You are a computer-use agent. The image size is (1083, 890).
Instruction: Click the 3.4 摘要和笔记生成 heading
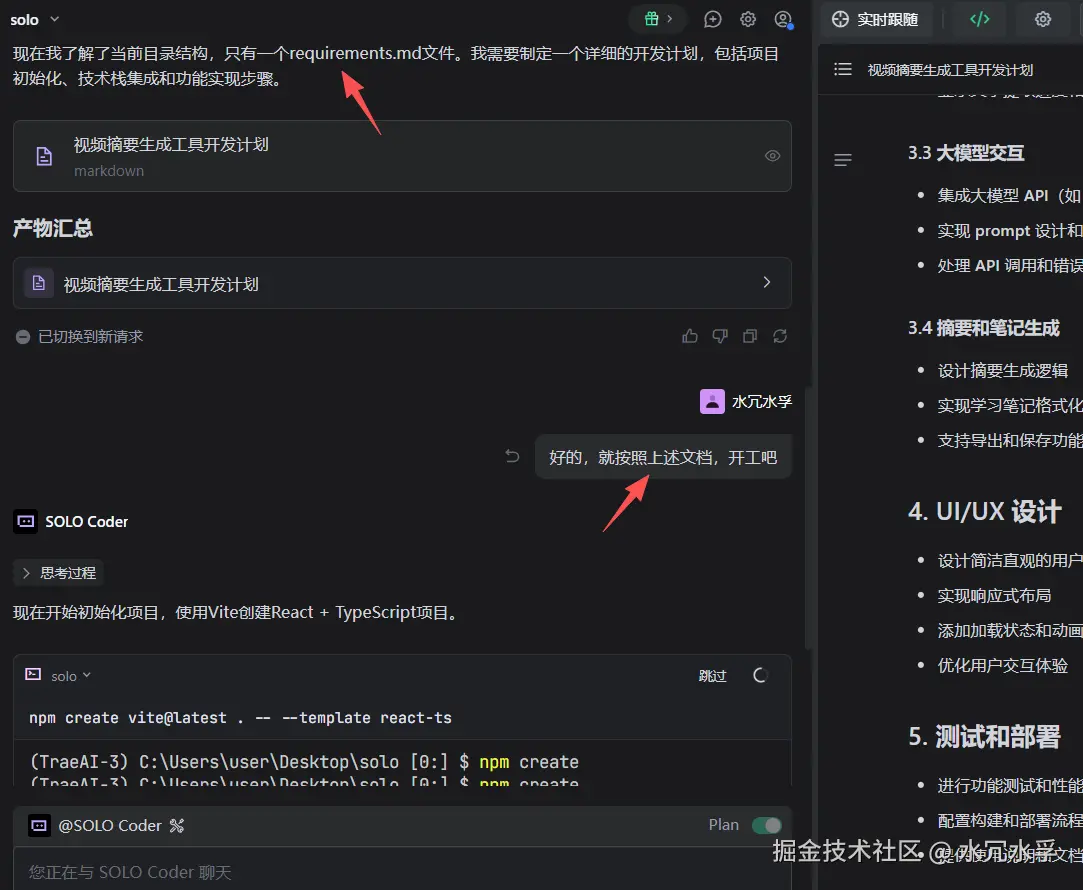click(984, 328)
